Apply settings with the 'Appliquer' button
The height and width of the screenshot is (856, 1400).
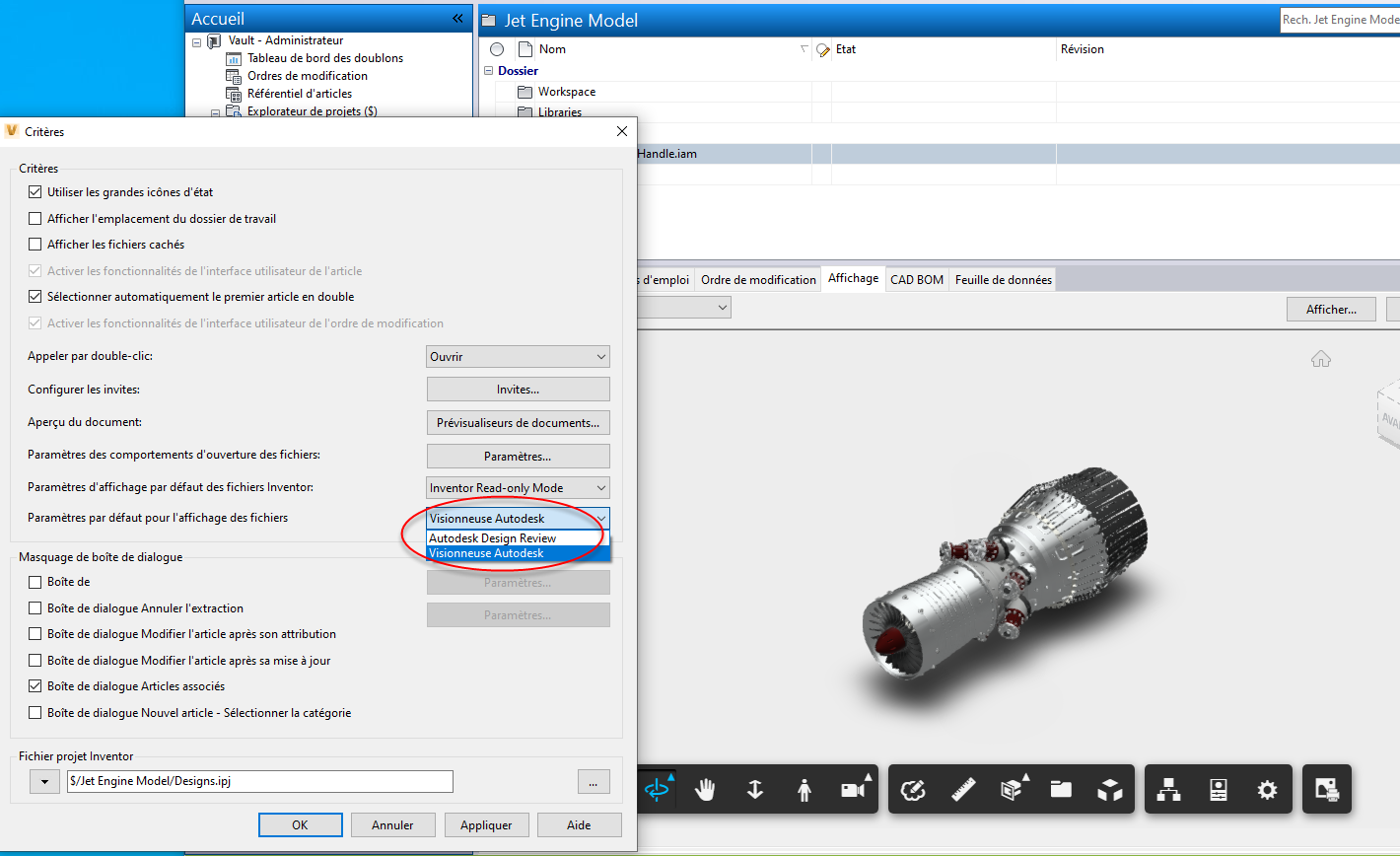tap(486, 824)
